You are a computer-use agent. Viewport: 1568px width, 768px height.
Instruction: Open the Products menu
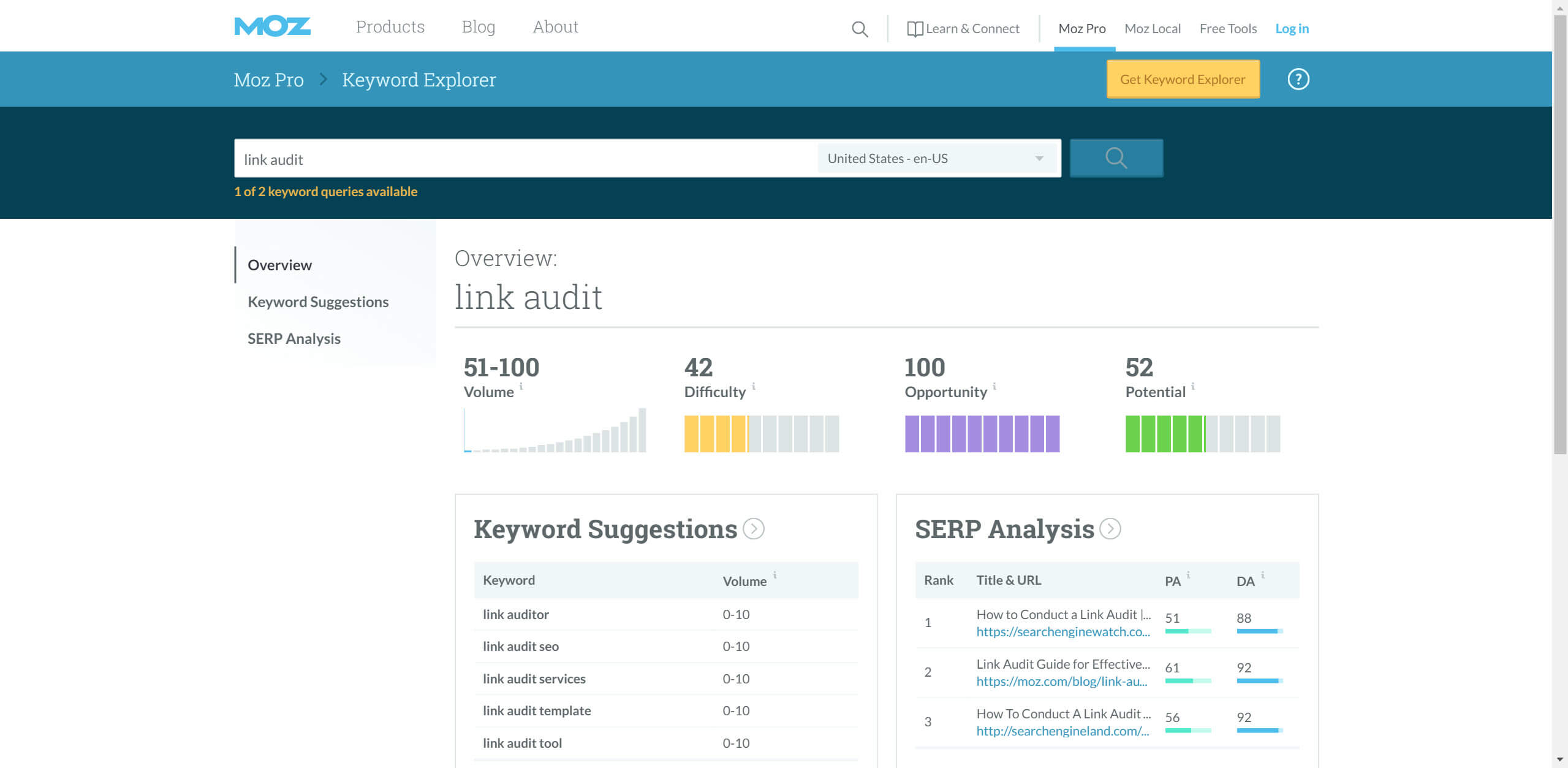click(x=390, y=26)
